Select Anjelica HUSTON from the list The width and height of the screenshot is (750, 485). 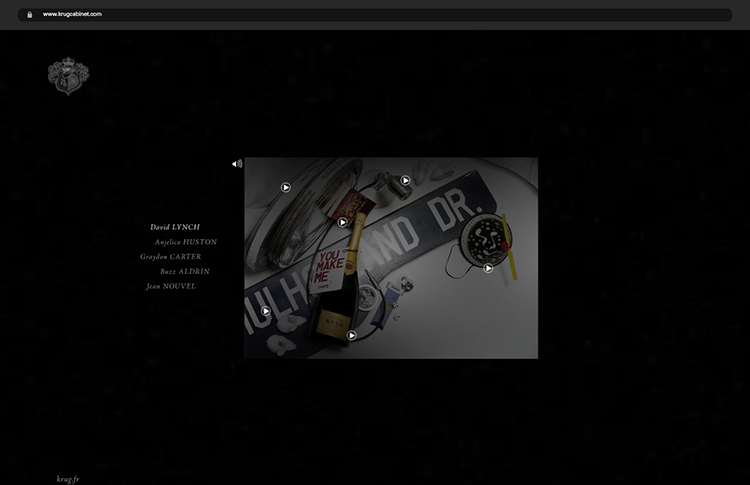pyautogui.click(x=185, y=242)
